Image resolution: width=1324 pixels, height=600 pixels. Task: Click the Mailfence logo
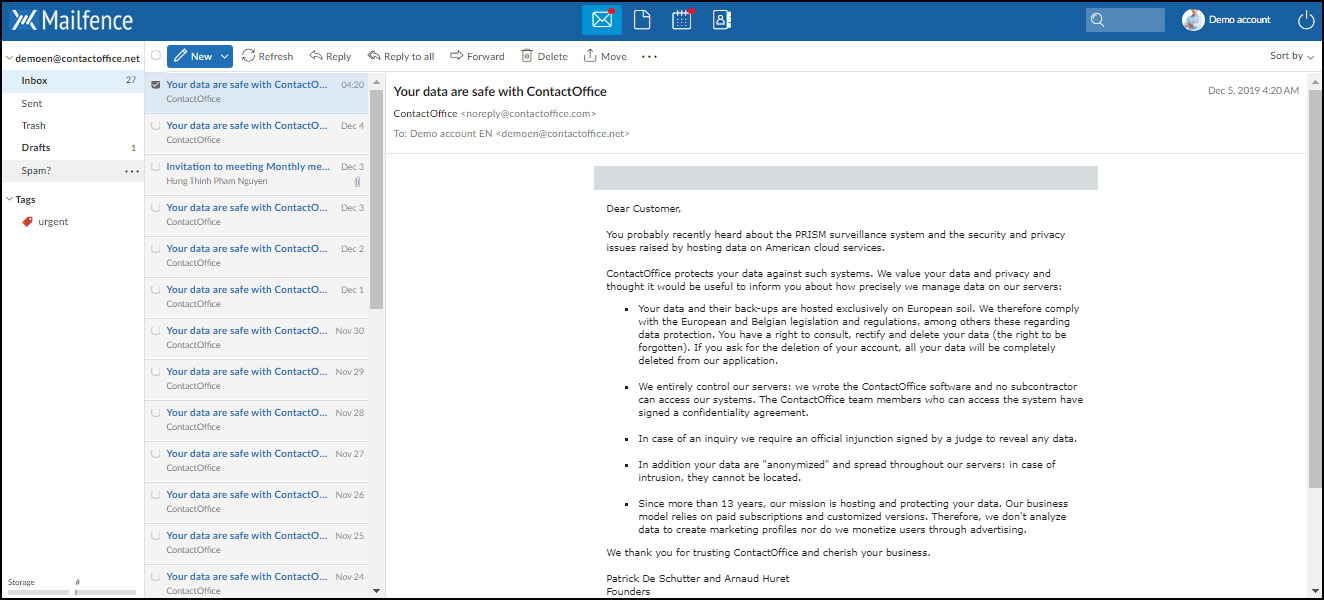click(x=72, y=20)
